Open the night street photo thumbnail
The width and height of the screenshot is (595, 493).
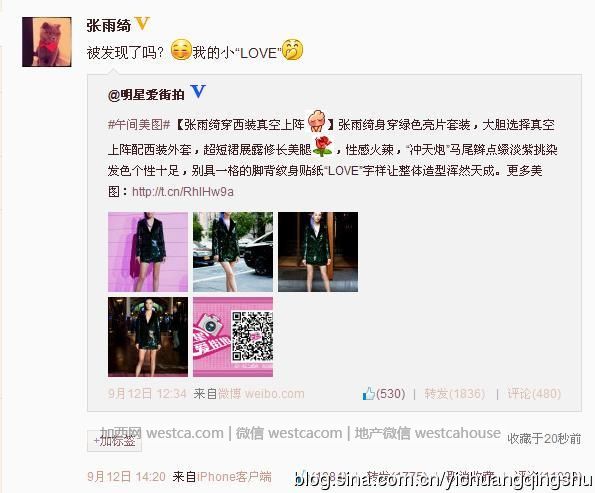click(x=148, y=337)
